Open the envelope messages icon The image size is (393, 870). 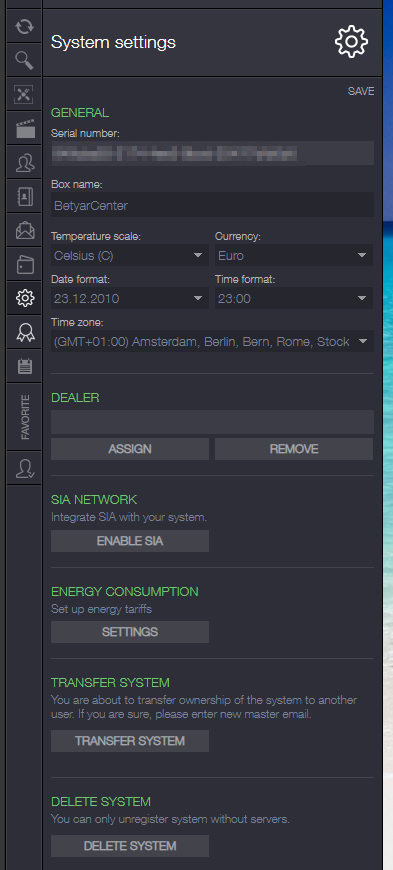coord(24,230)
